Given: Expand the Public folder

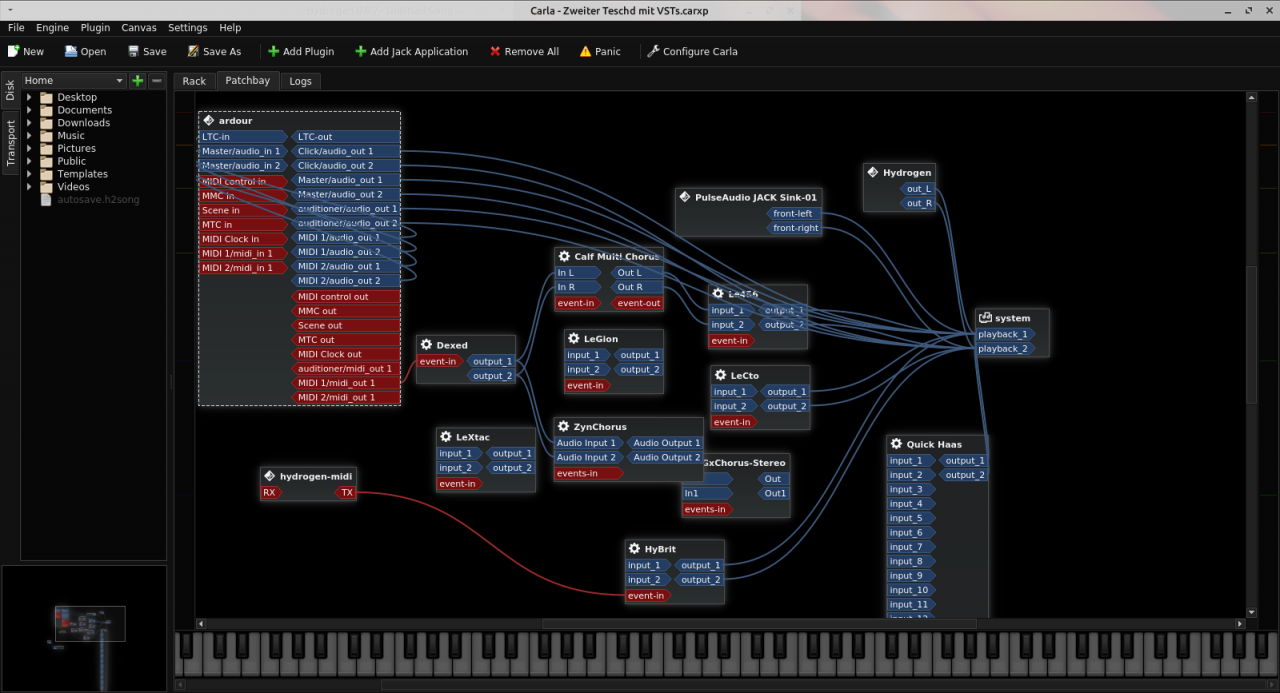Looking at the screenshot, I should [x=29, y=161].
